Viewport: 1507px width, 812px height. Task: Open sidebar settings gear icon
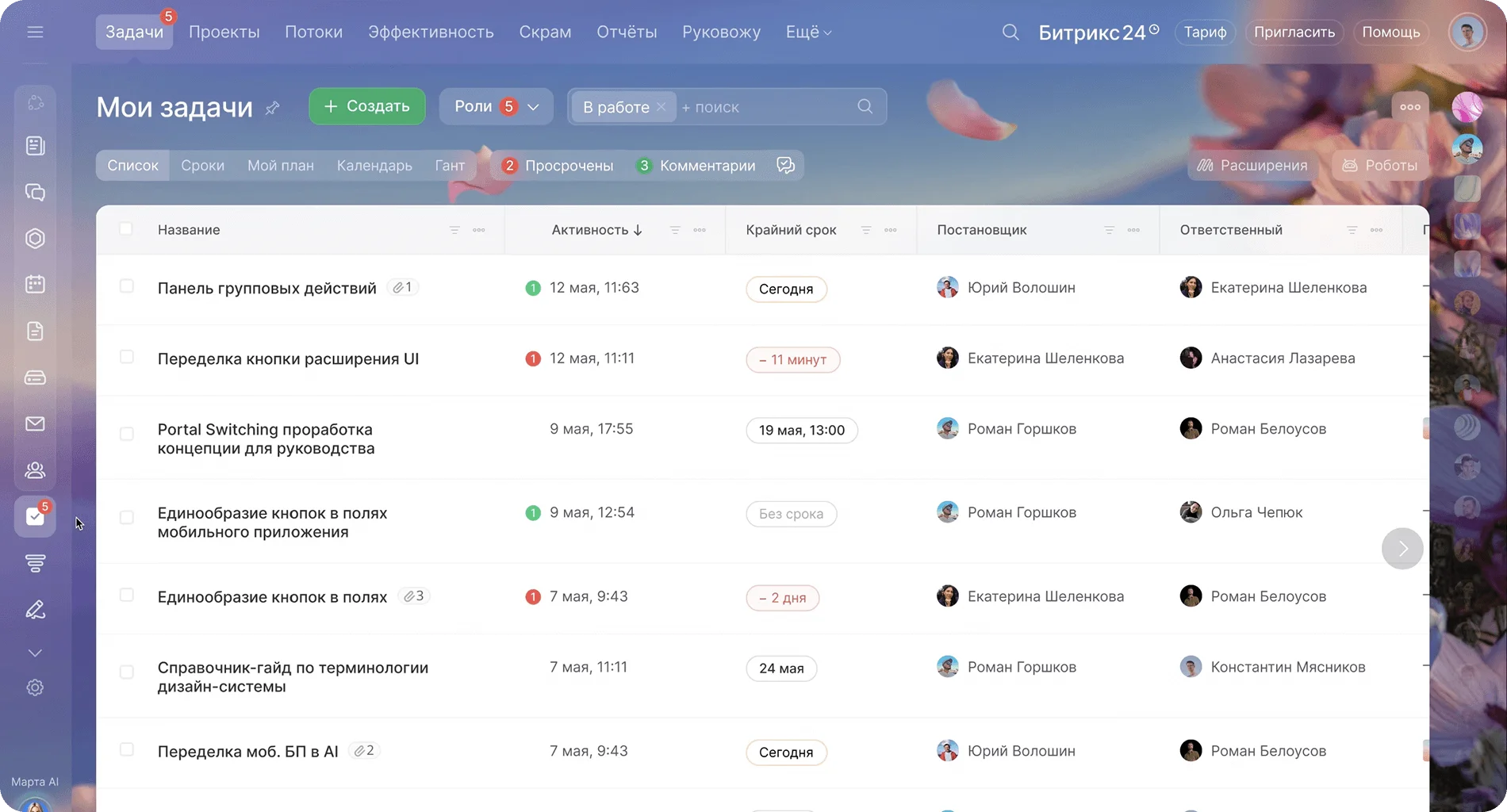(x=35, y=688)
